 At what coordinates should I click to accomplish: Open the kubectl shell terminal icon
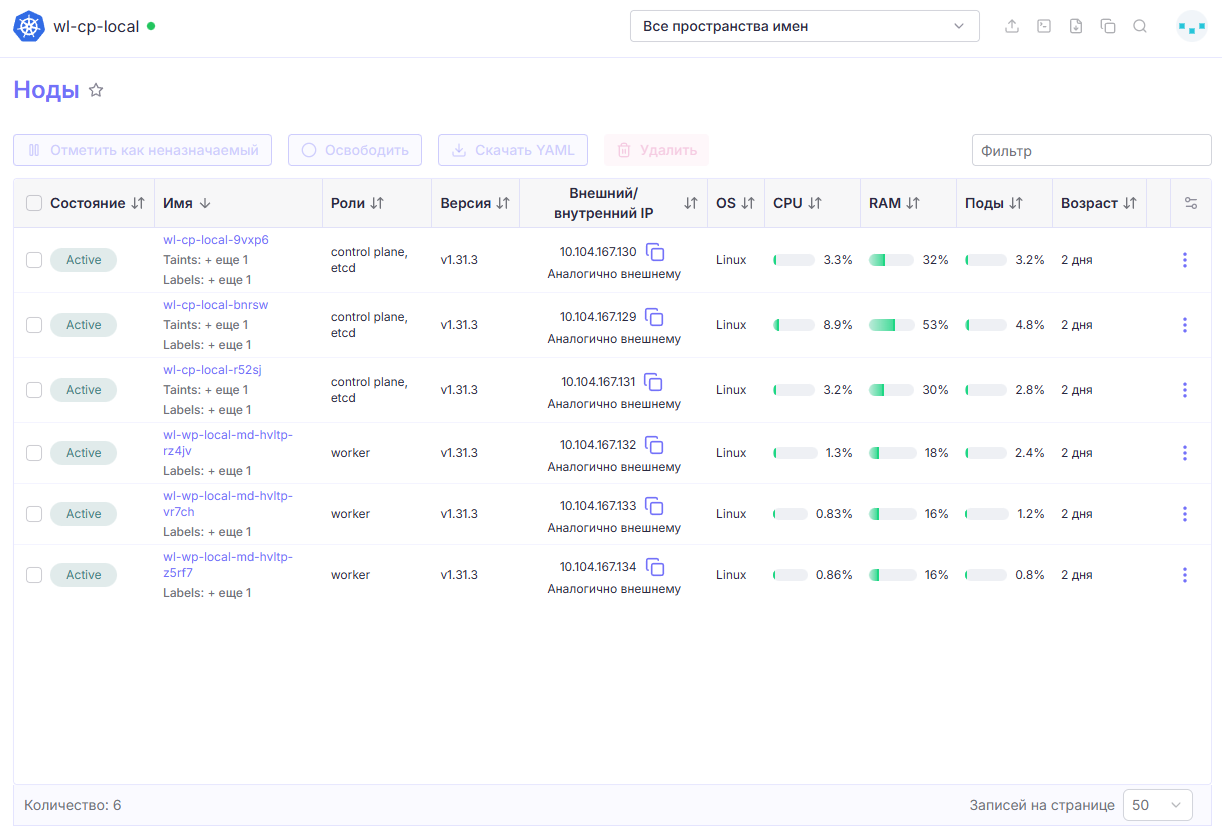(x=1044, y=26)
